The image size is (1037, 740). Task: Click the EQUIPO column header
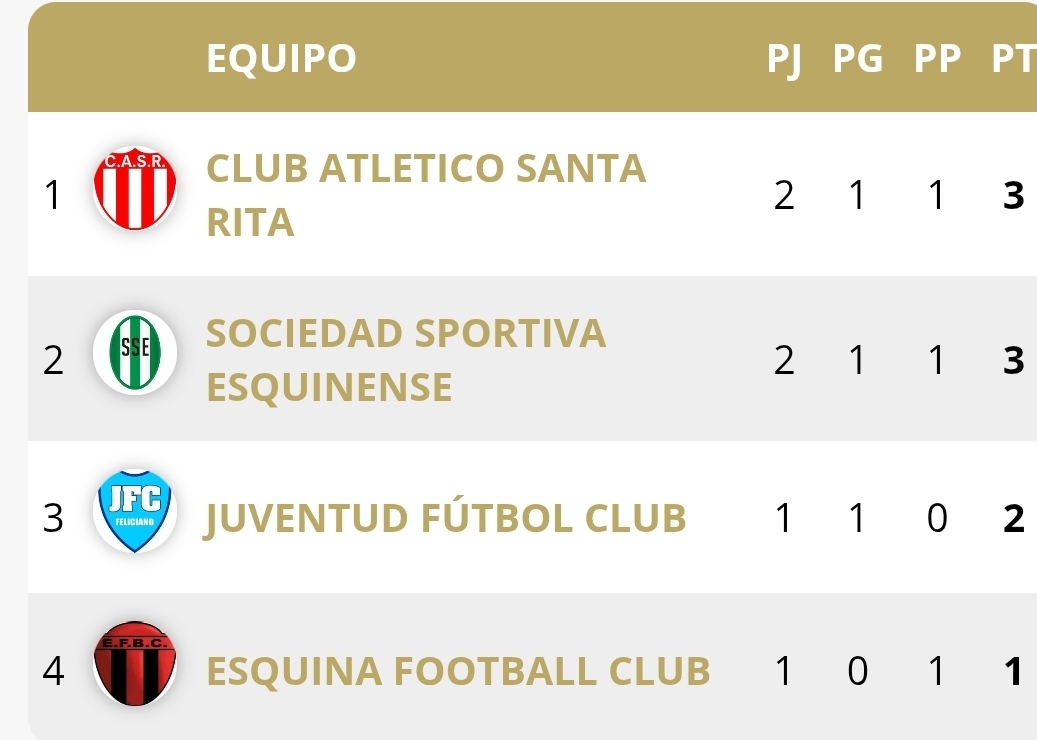point(281,59)
